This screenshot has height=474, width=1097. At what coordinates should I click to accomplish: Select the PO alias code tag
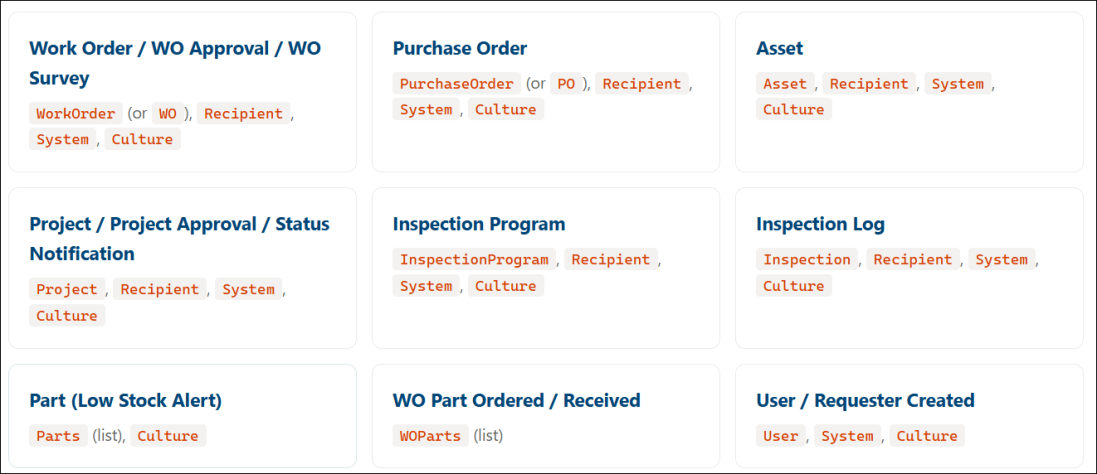565,84
